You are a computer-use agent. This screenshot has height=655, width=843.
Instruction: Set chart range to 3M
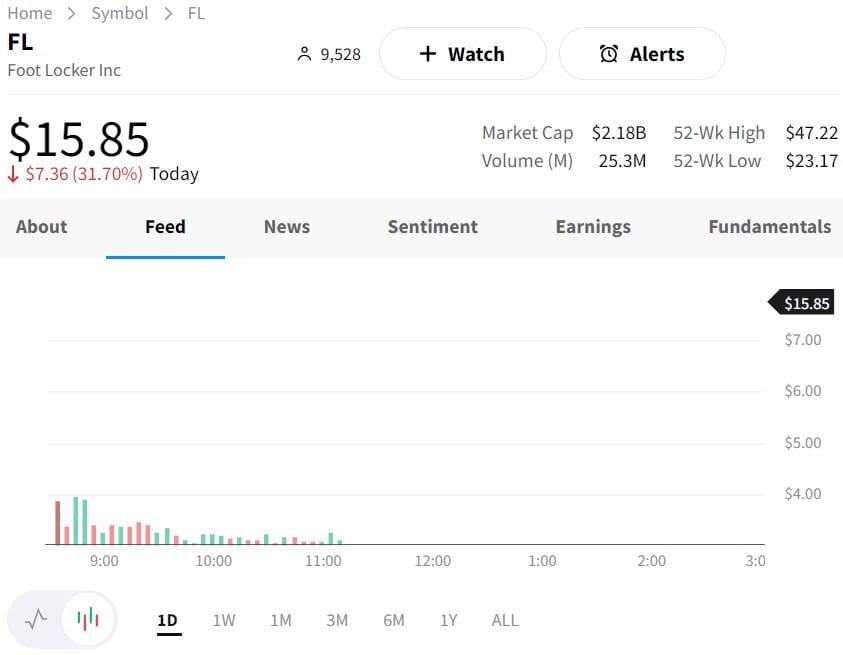(x=337, y=620)
